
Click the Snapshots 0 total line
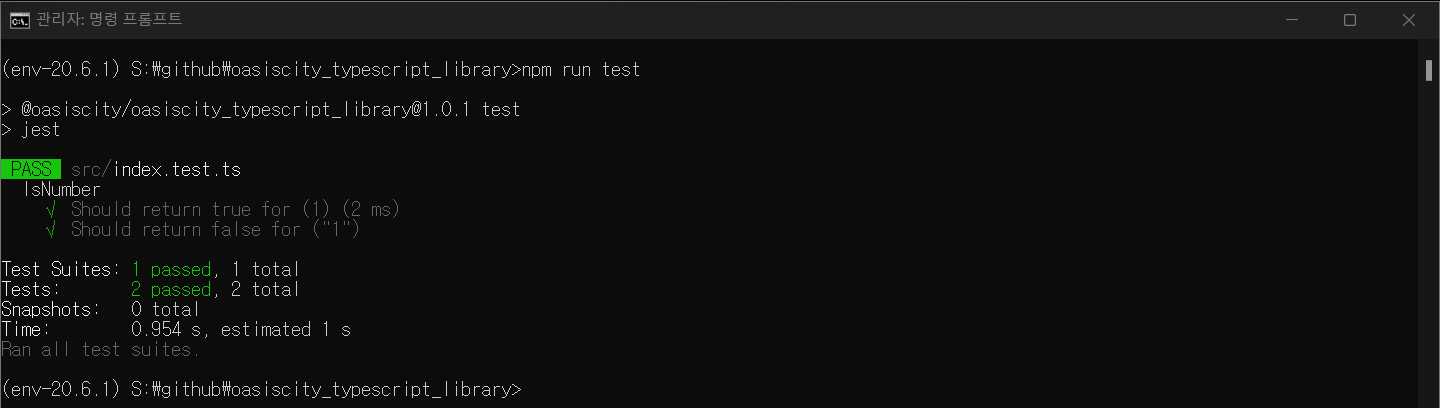point(101,309)
